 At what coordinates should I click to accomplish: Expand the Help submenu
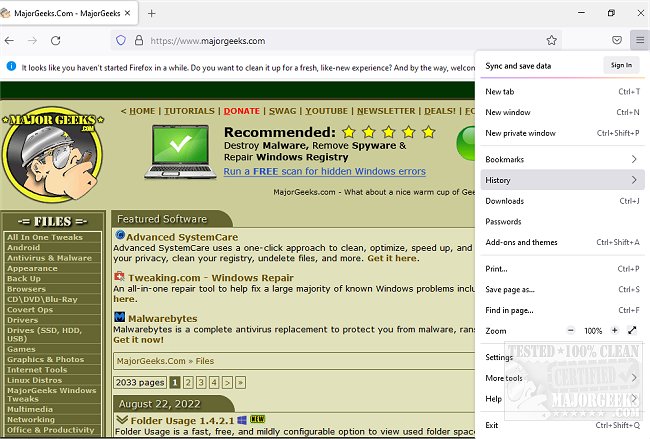[562, 398]
